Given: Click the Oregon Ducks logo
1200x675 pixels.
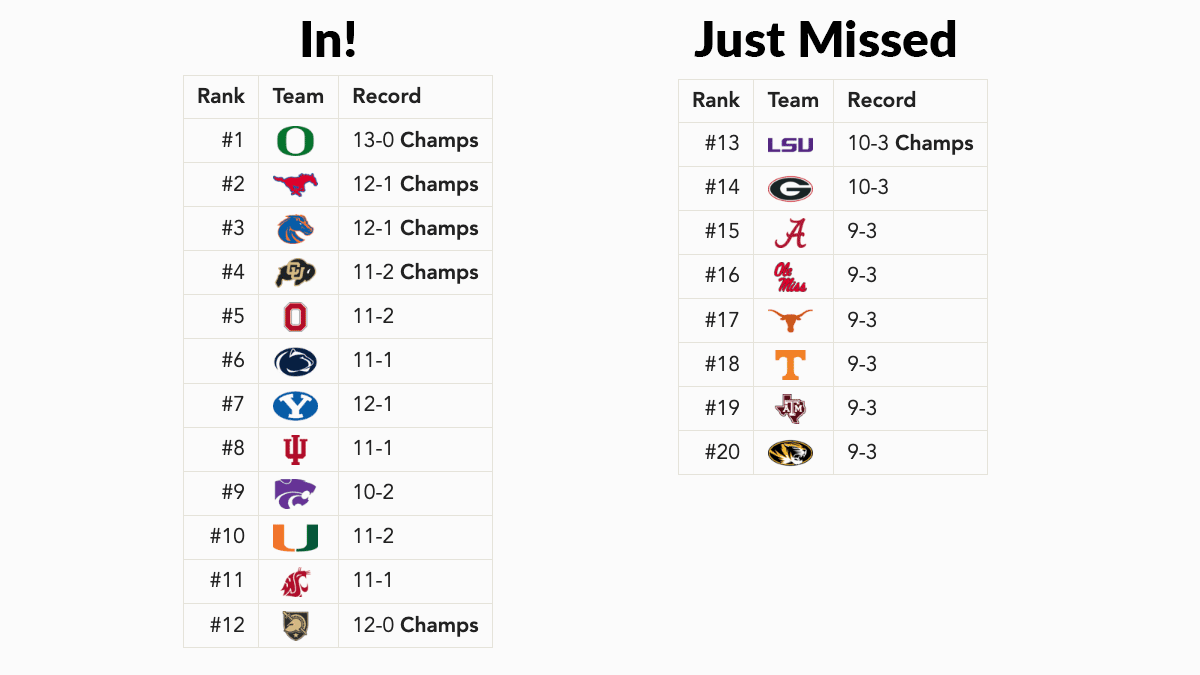Looking at the screenshot, I should tap(295, 141).
